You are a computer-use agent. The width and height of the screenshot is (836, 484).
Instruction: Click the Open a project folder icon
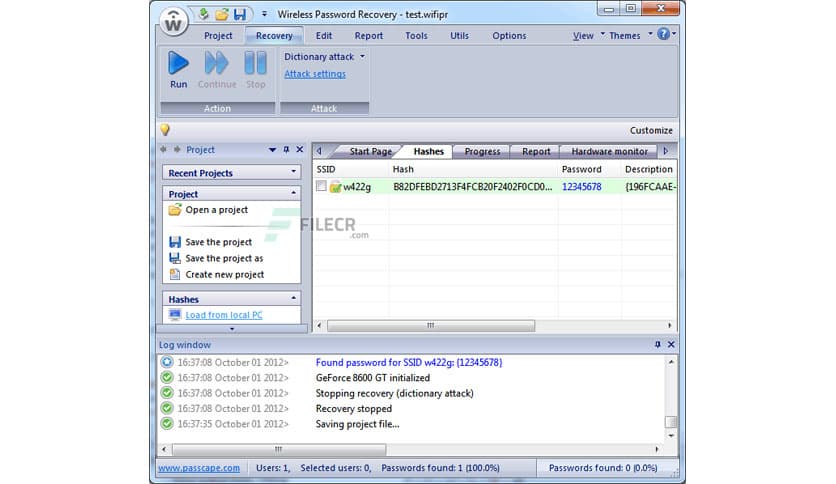point(175,209)
